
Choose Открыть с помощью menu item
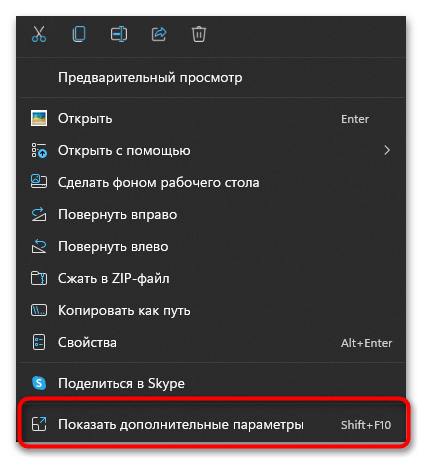[212, 150]
